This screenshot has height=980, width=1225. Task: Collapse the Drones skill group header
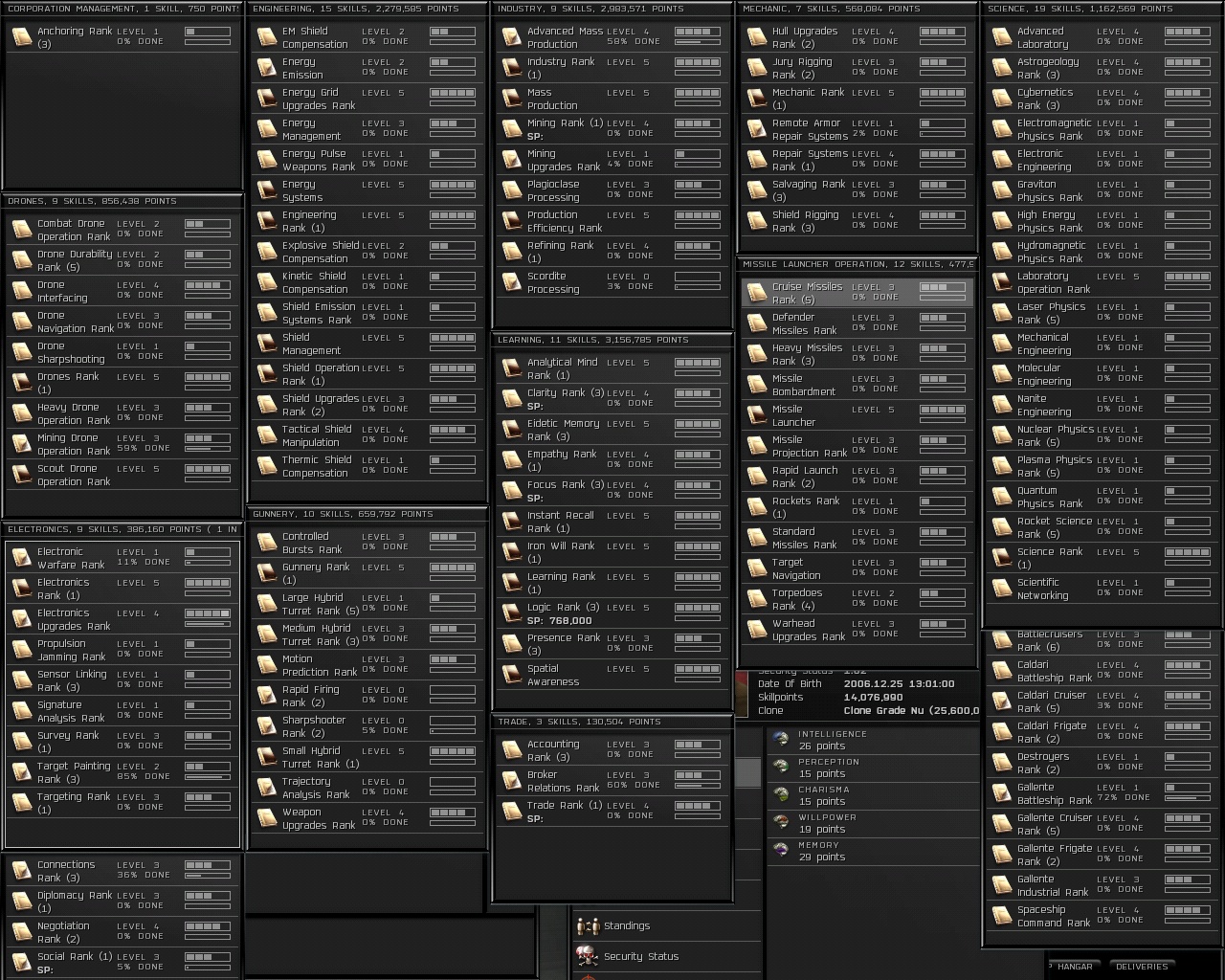coord(122,201)
